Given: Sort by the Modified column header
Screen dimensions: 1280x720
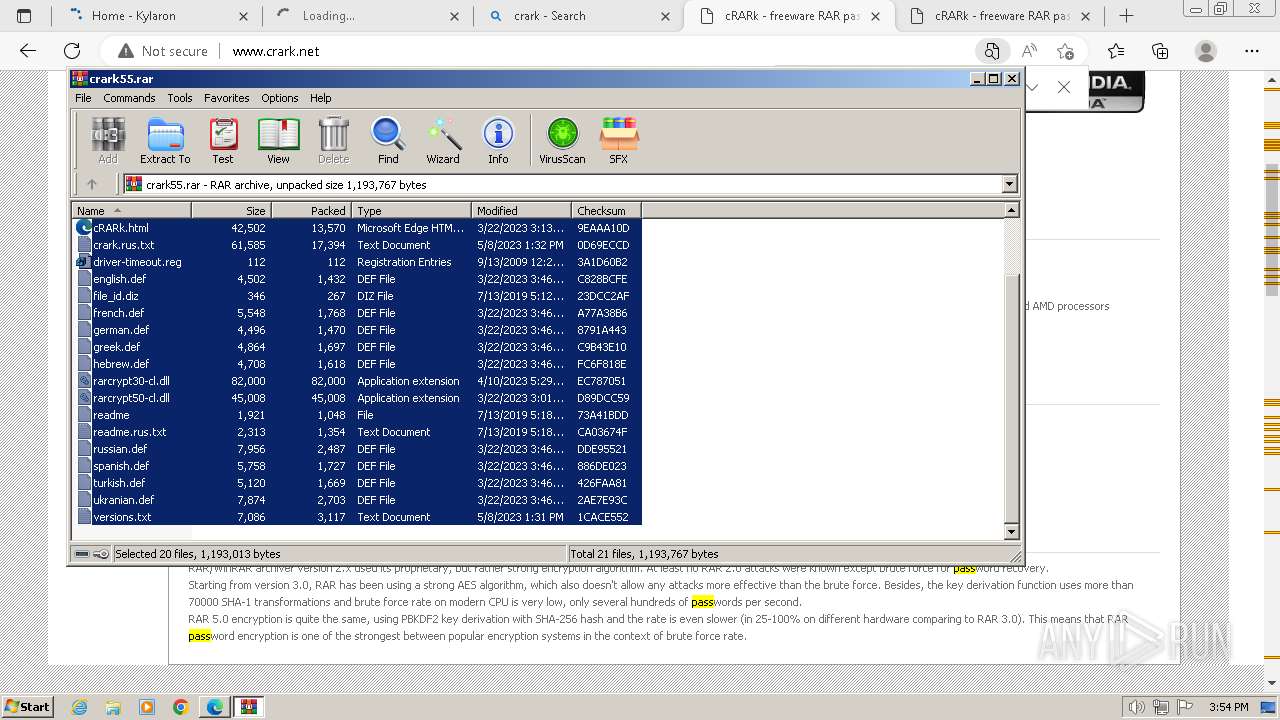Looking at the screenshot, I should [521, 210].
